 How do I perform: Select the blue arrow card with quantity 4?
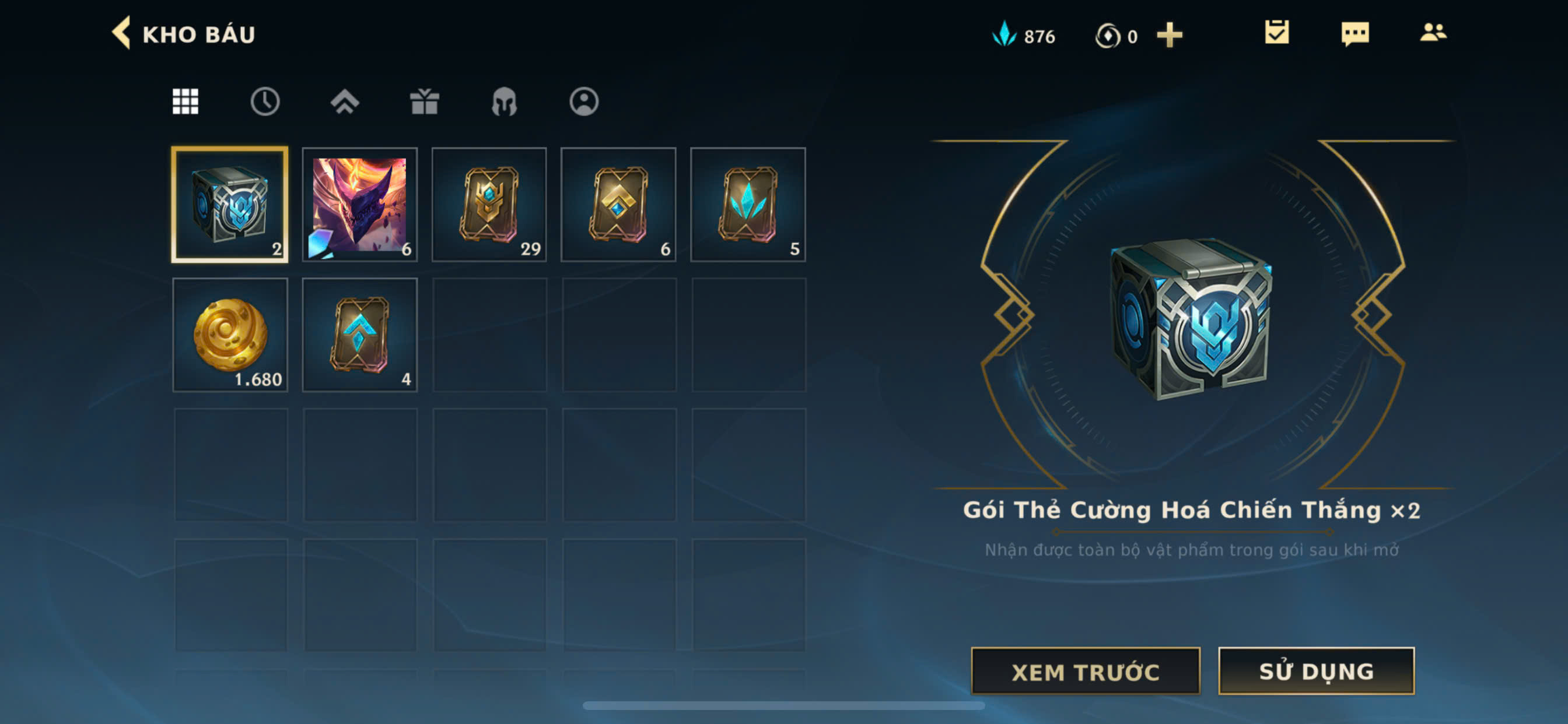(360, 335)
